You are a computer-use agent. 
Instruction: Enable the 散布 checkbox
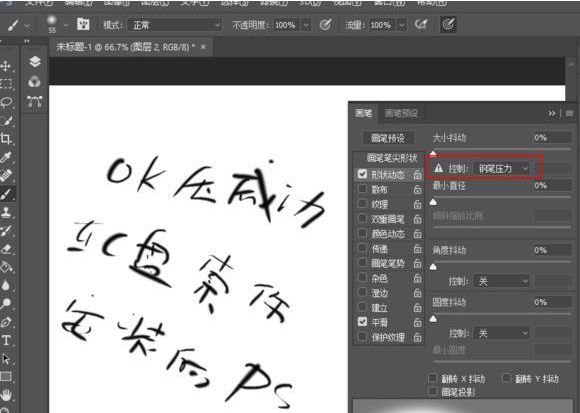362,189
